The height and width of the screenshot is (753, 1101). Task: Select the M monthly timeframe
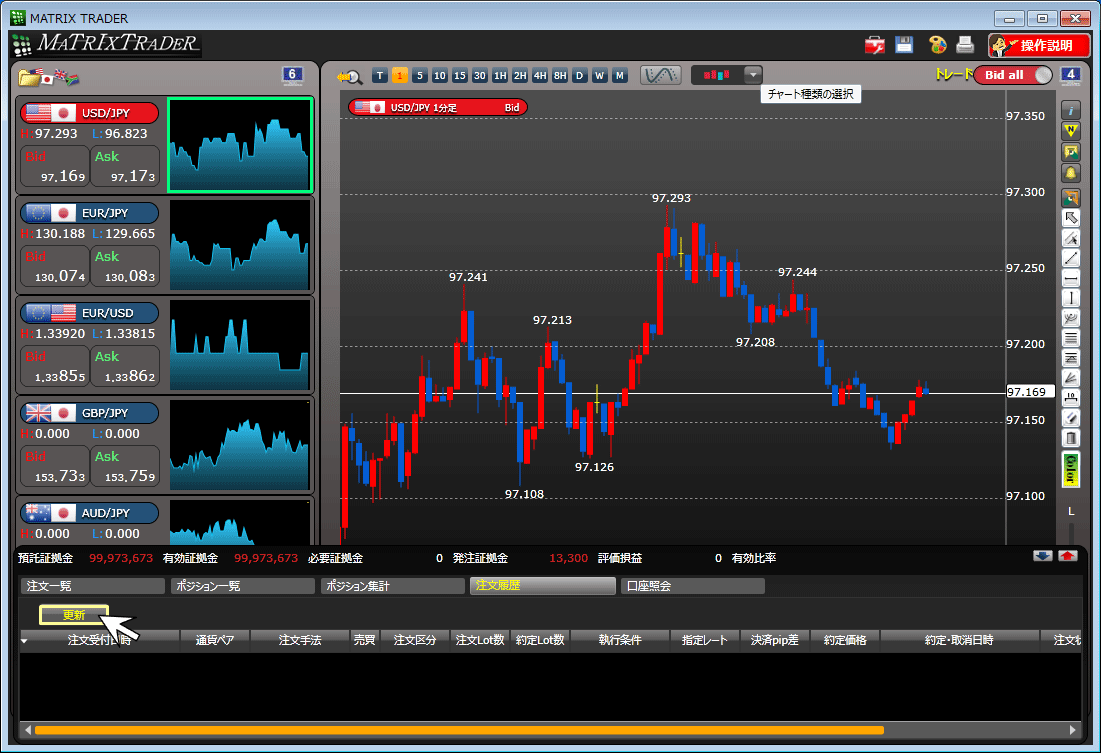click(619, 76)
